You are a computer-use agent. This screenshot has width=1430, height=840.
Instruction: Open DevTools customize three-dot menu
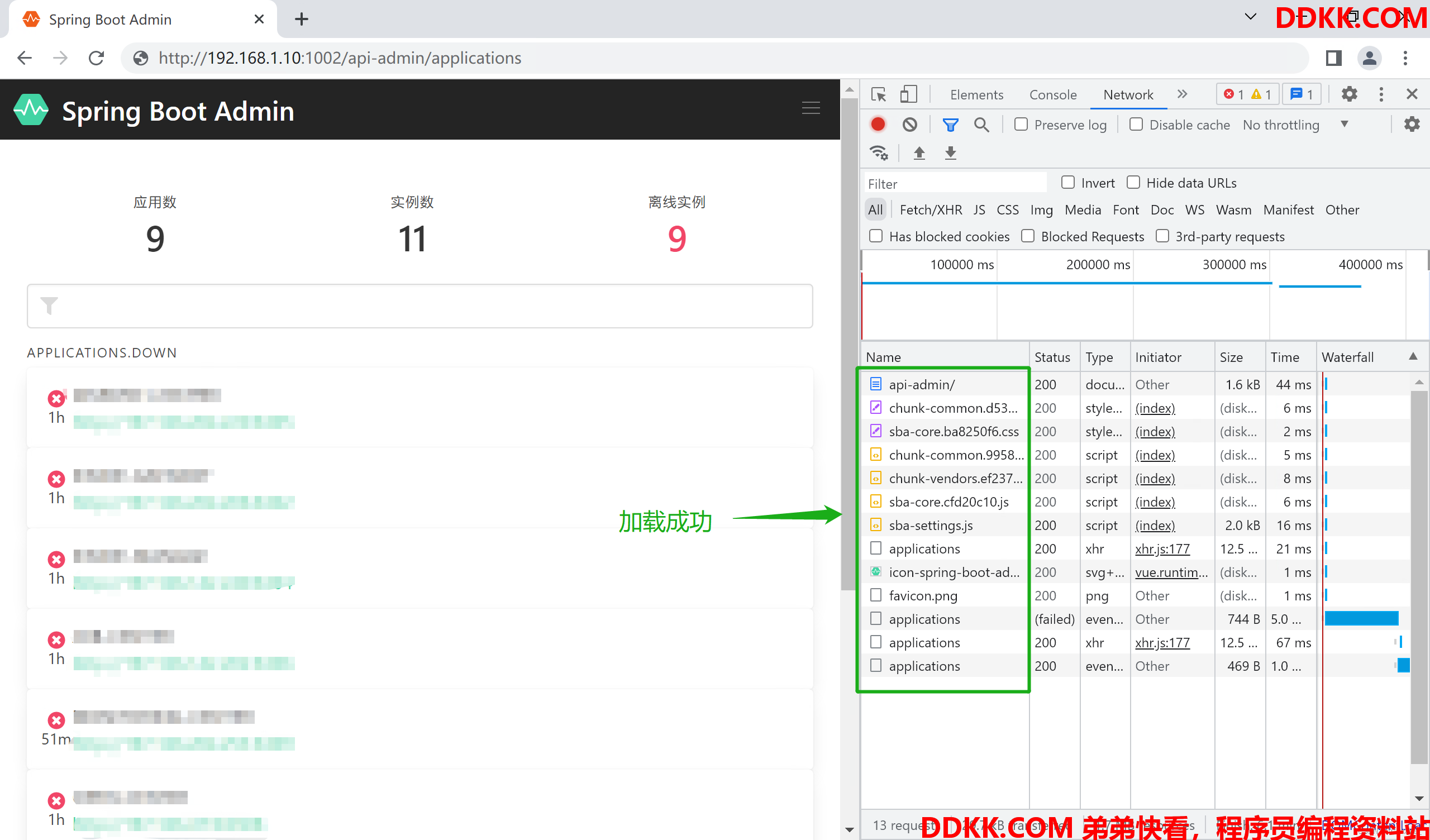pyautogui.click(x=1381, y=94)
